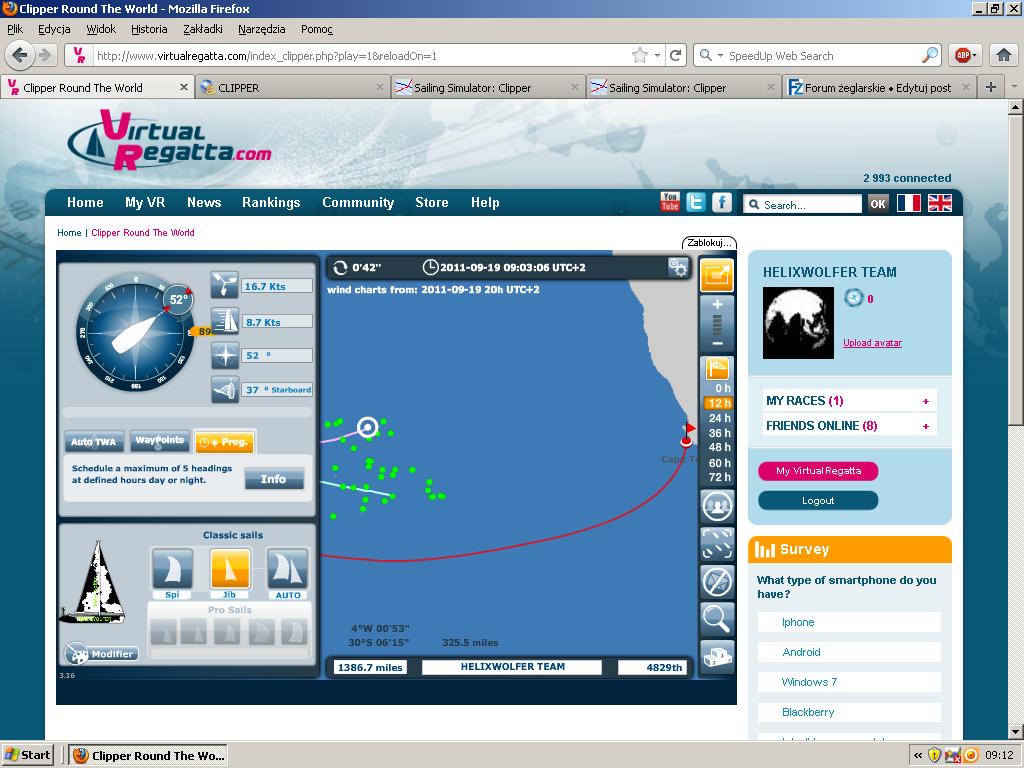Open map settings gear icon
The image size is (1024, 768).
[x=678, y=267]
